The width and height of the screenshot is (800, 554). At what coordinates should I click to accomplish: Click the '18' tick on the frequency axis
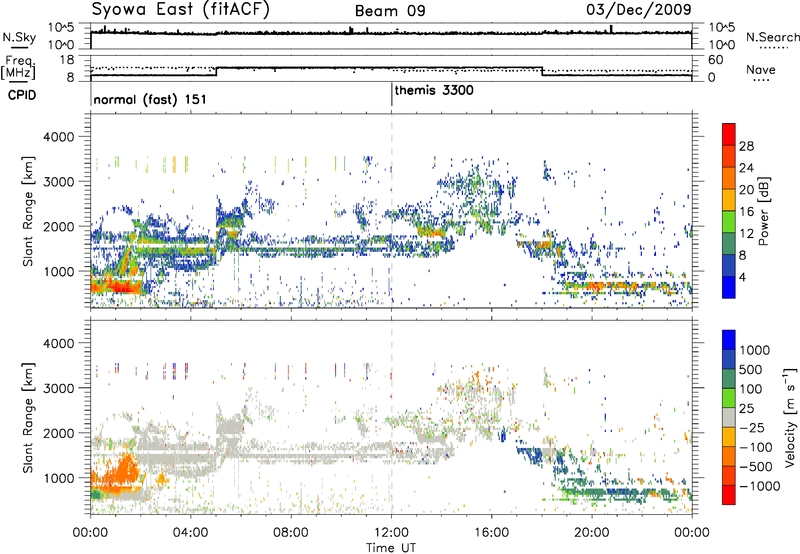click(67, 60)
